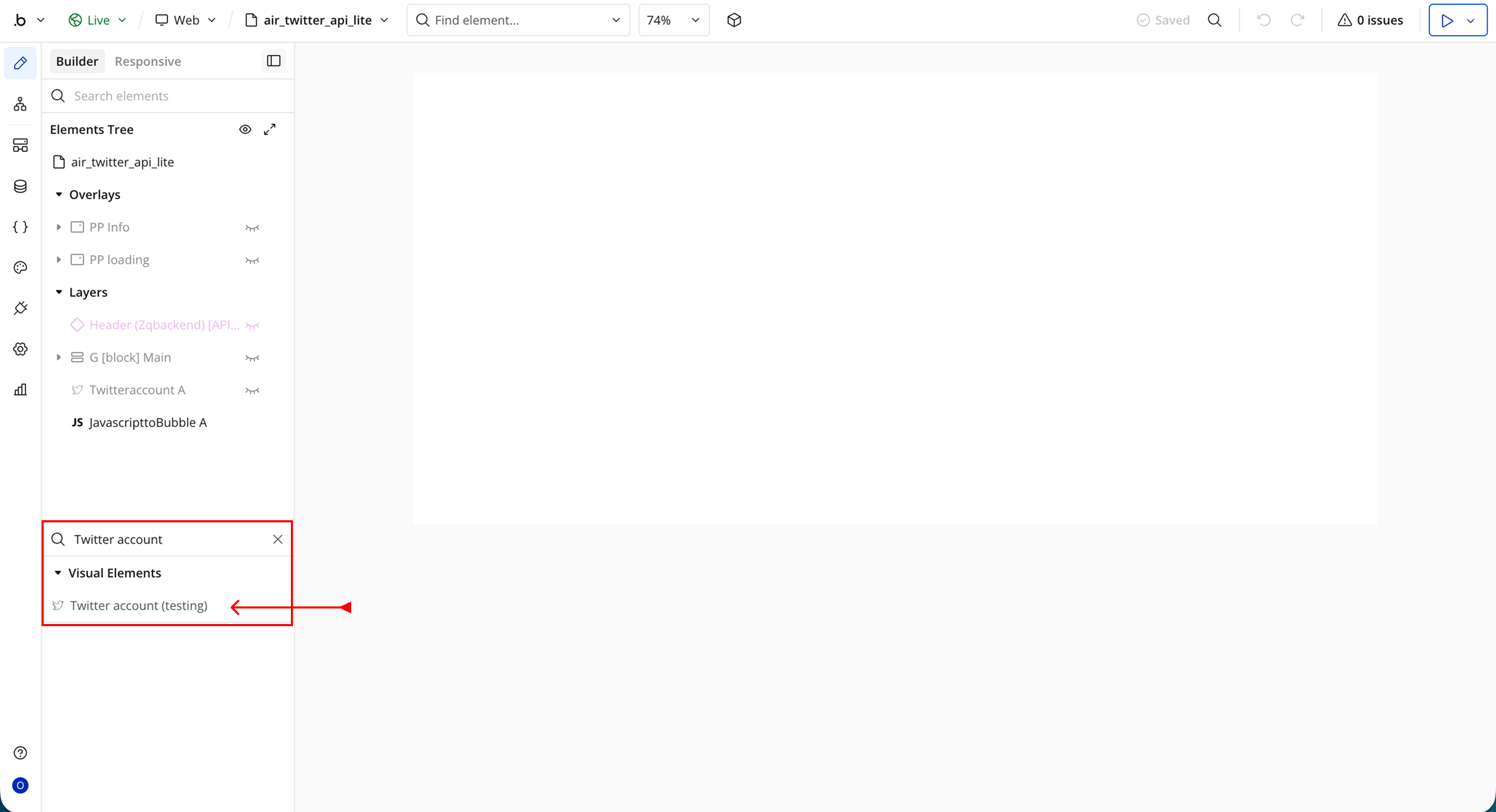The image size is (1496, 812).
Task: Switch to the Responsive tab
Action: click(x=148, y=62)
